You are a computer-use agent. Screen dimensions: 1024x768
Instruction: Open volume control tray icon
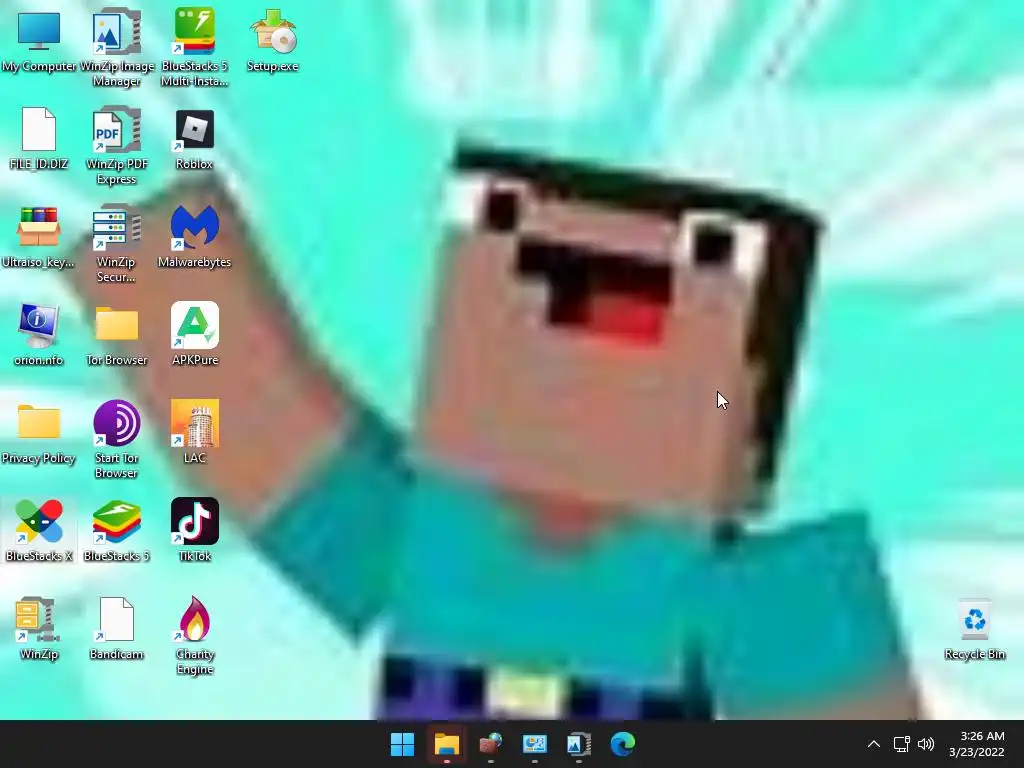coord(926,744)
